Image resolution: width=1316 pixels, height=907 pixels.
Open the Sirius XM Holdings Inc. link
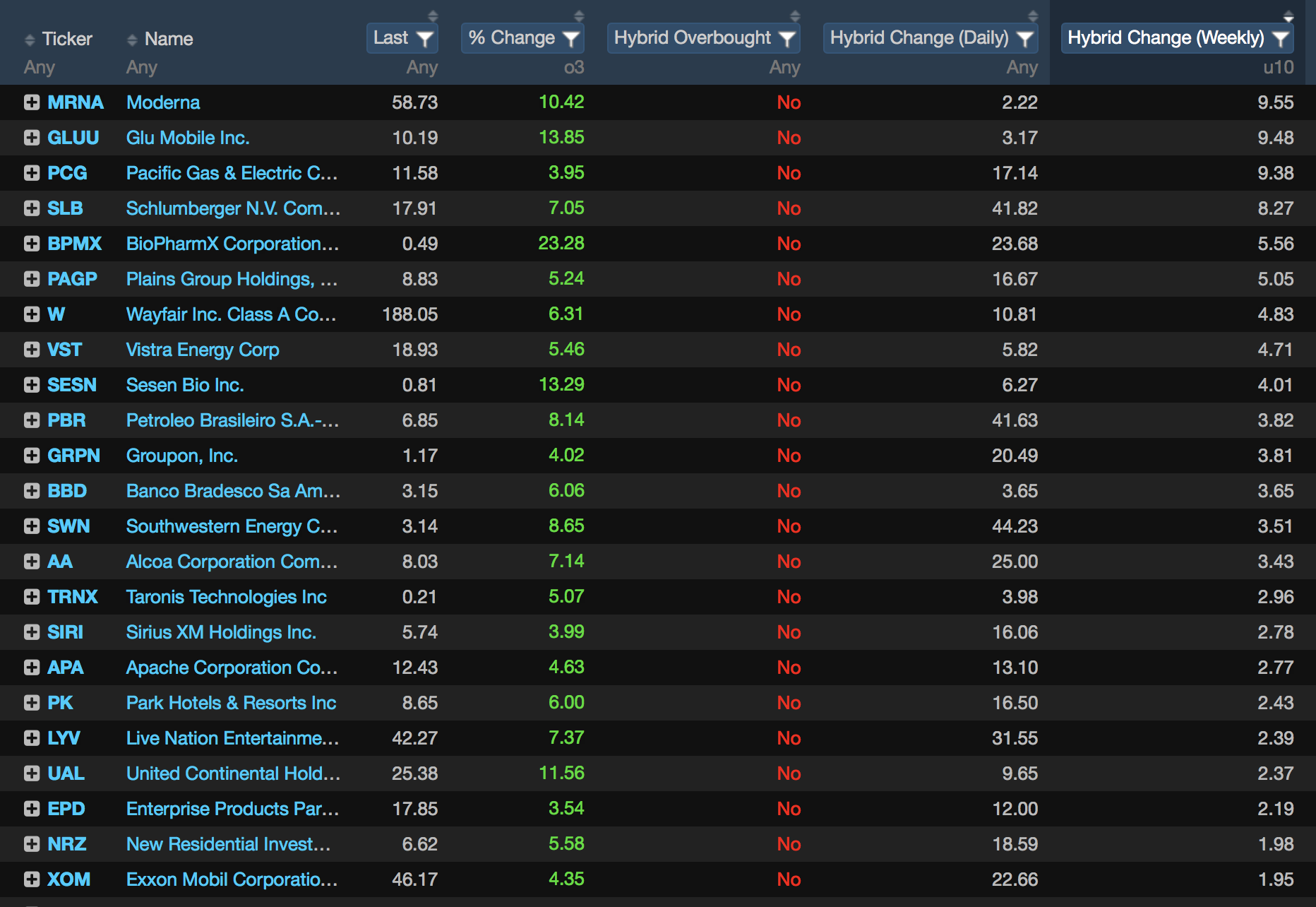click(x=221, y=632)
